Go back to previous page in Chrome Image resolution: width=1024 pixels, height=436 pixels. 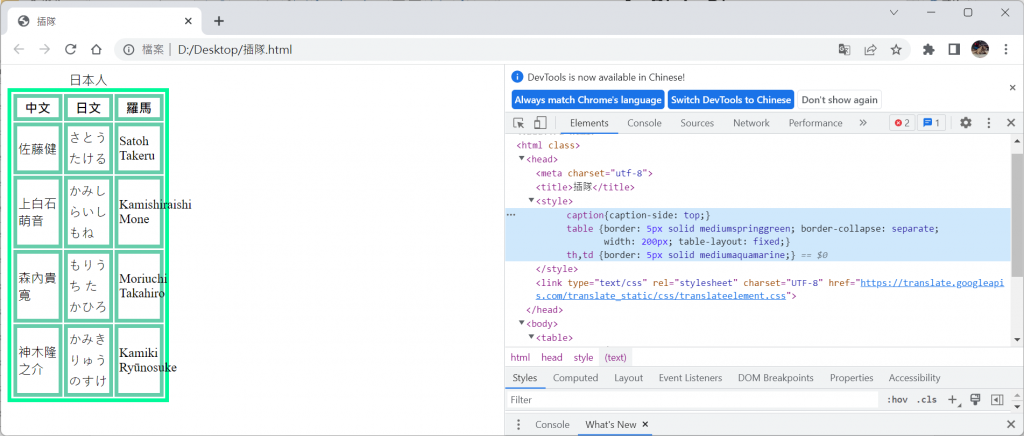point(19,50)
